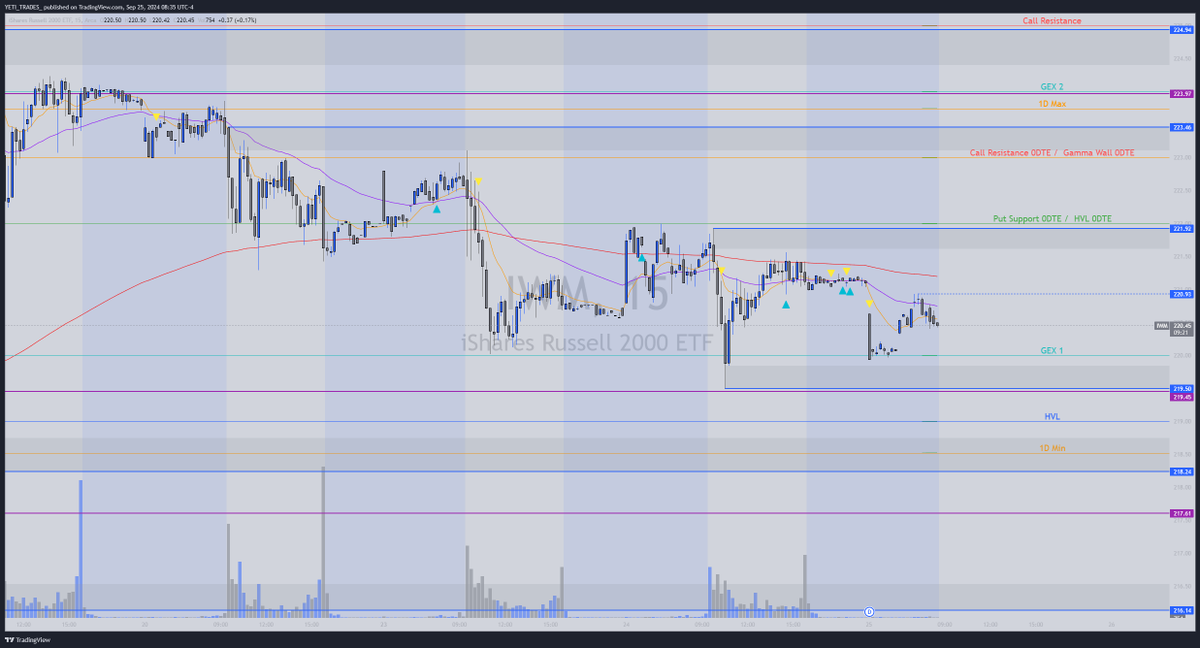Click the 216.14 price label
This screenshot has height=648, width=1200.
[1182, 610]
